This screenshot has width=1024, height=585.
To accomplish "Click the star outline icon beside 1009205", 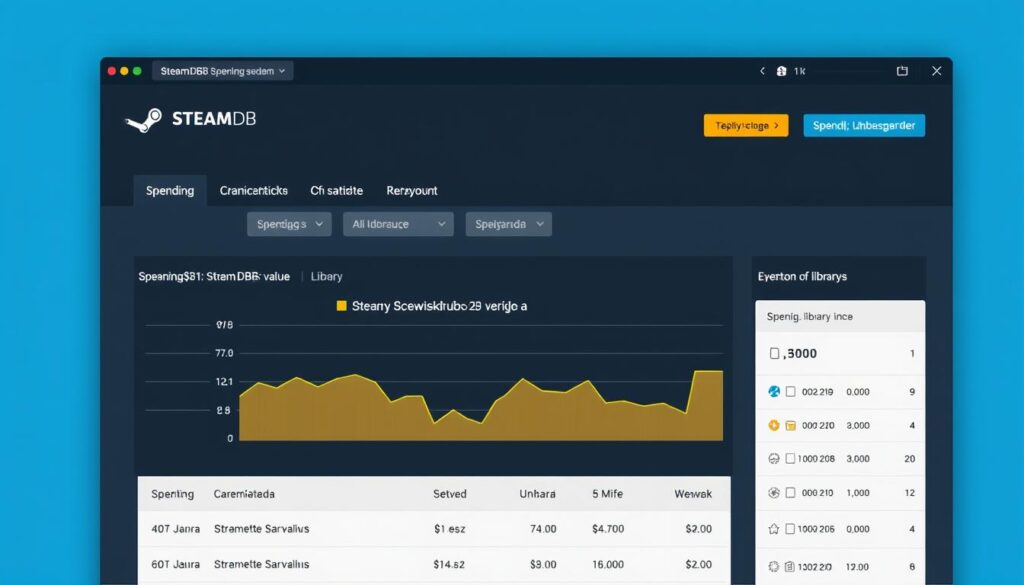I will [x=772, y=527].
